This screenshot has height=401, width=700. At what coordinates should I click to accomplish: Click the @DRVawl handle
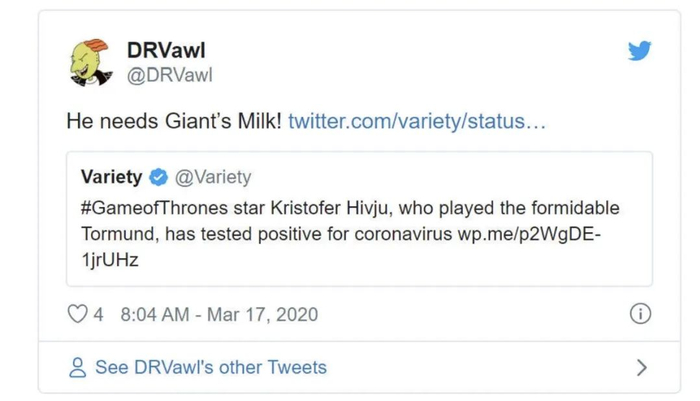[169, 75]
